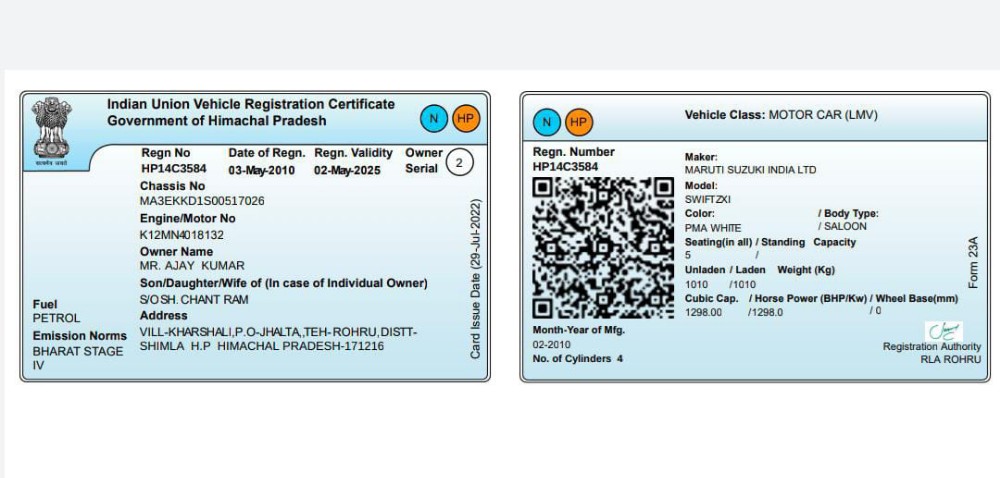The width and height of the screenshot is (1000, 478).
Task: Click the 'Registration Authority' text
Action: coord(932,347)
